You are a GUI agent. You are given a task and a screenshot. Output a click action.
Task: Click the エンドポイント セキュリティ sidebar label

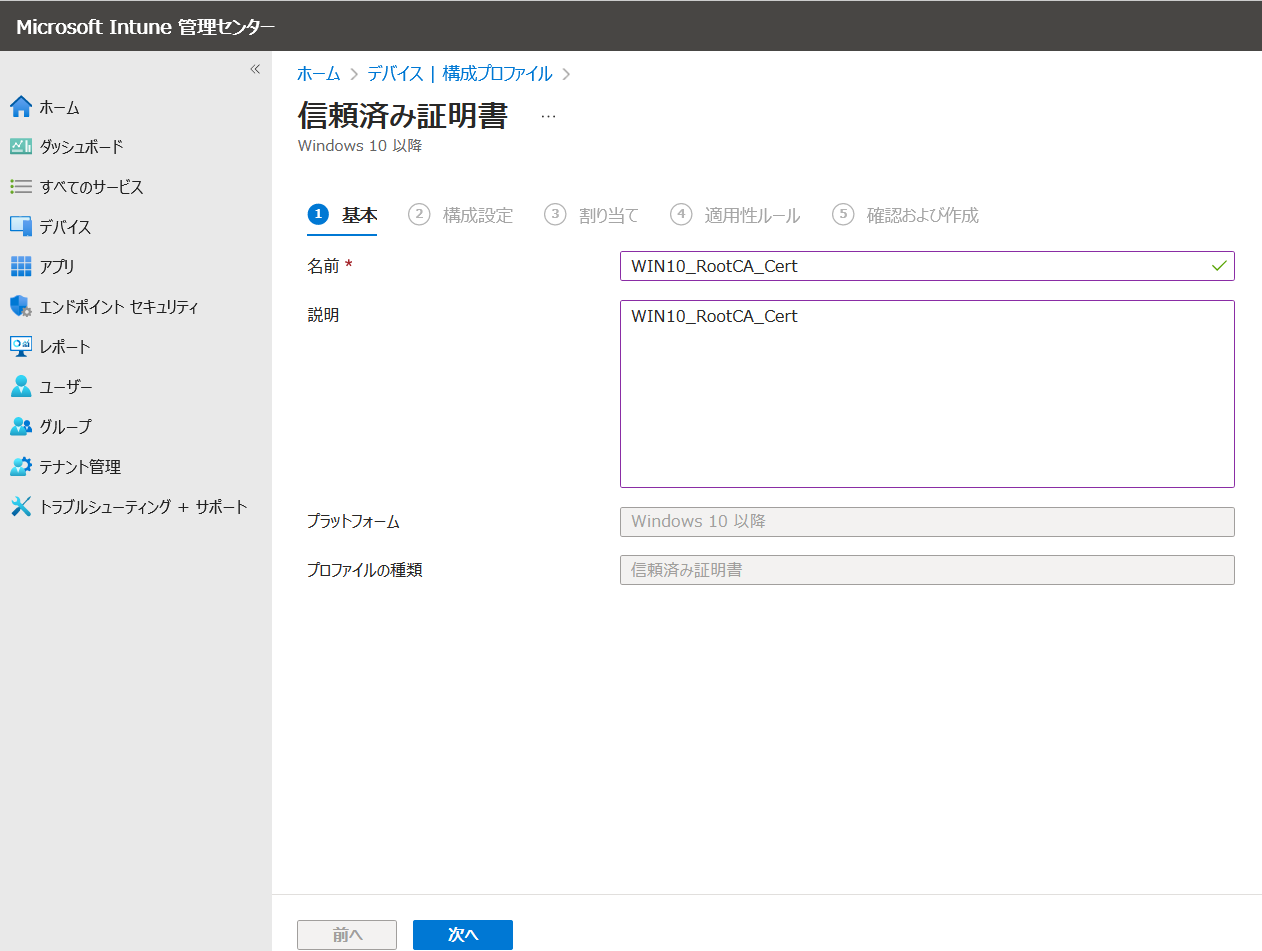click(119, 307)
